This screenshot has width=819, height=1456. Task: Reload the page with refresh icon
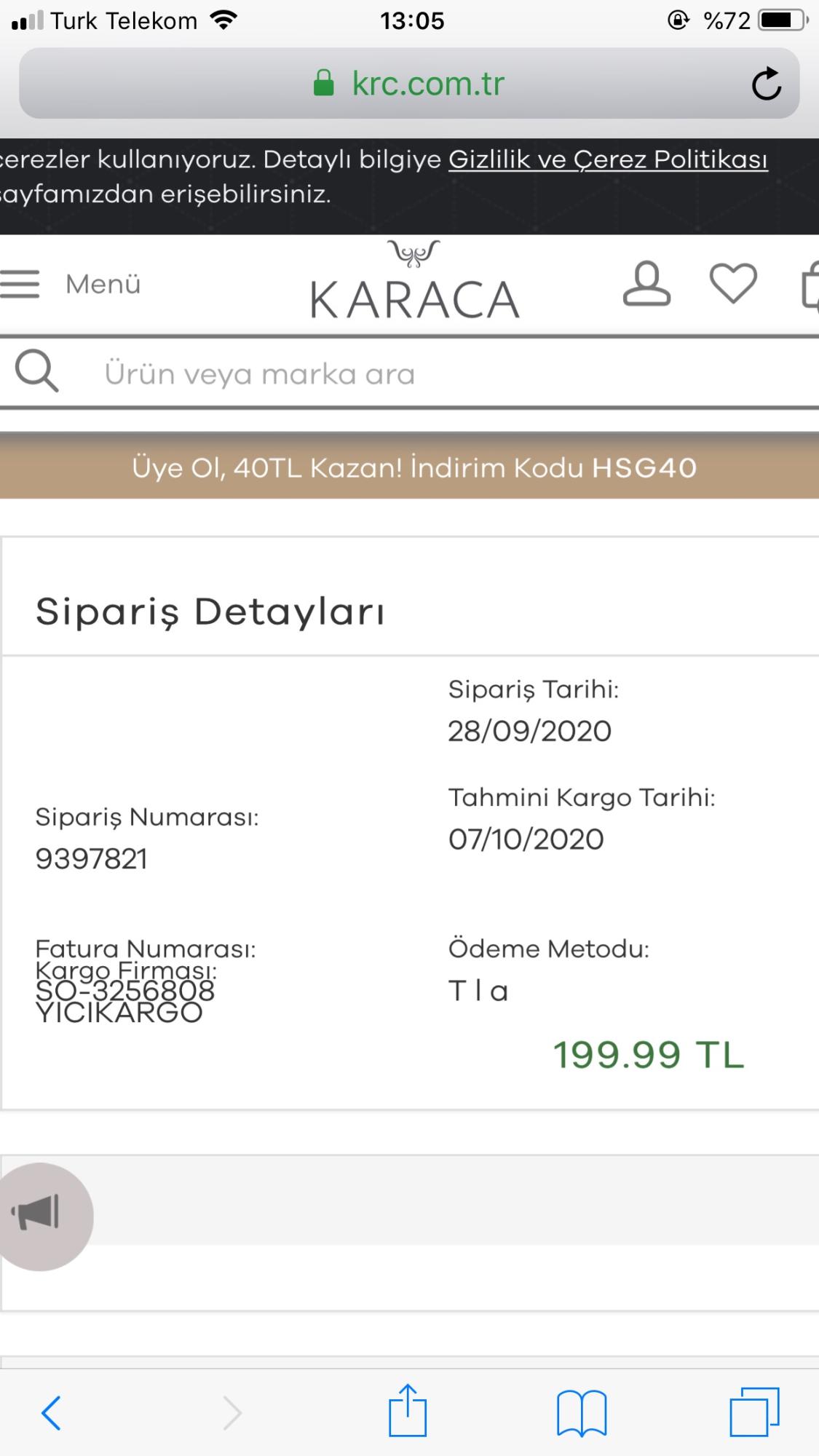click(x=767, y=84)
